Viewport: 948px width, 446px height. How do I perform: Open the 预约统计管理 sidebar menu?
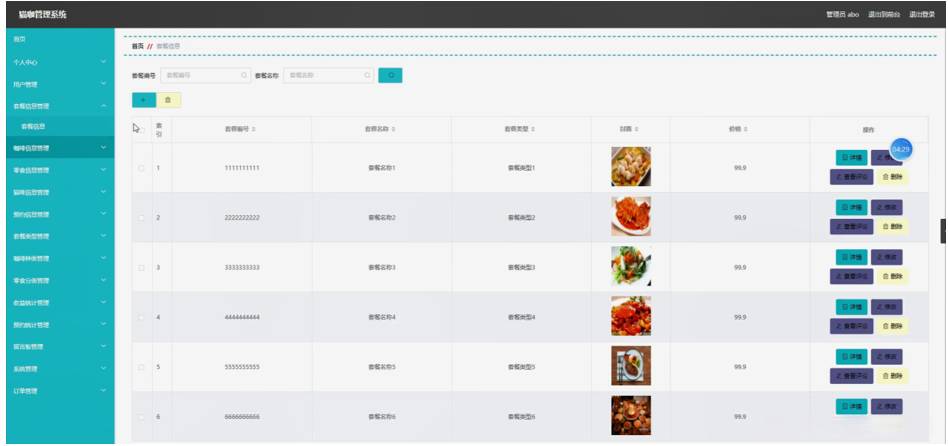(60, 325)
